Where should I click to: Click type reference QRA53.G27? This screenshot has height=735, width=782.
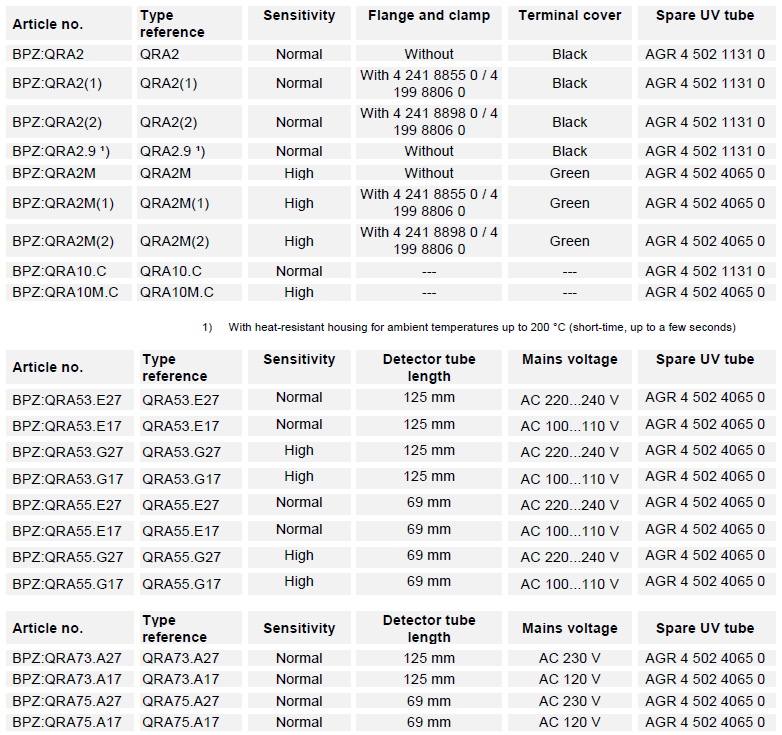point(182,452)
